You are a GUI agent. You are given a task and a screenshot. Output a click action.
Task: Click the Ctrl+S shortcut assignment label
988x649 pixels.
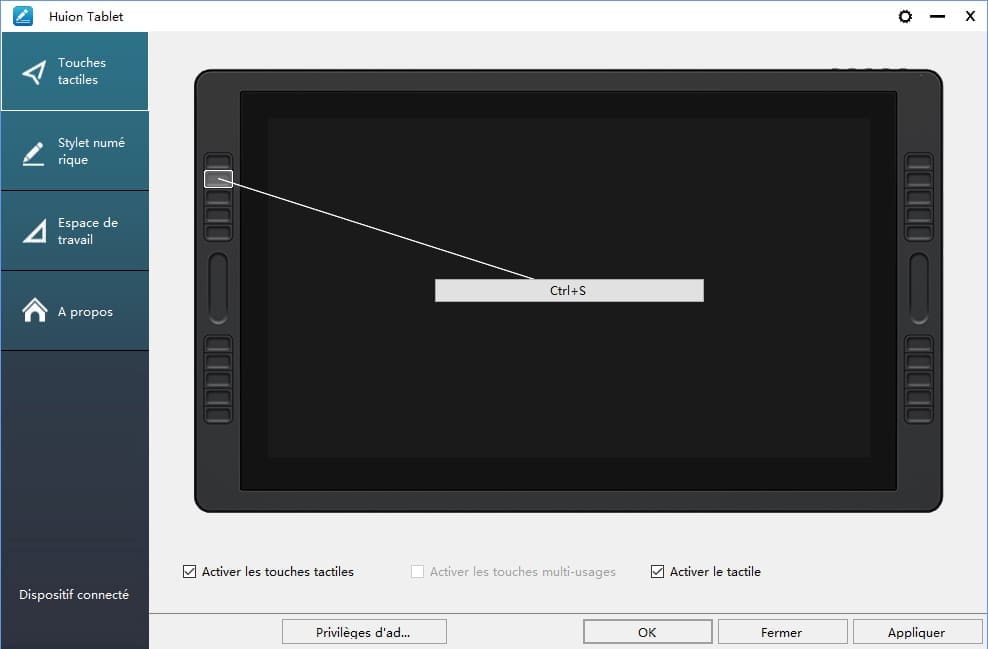(569, 290)
